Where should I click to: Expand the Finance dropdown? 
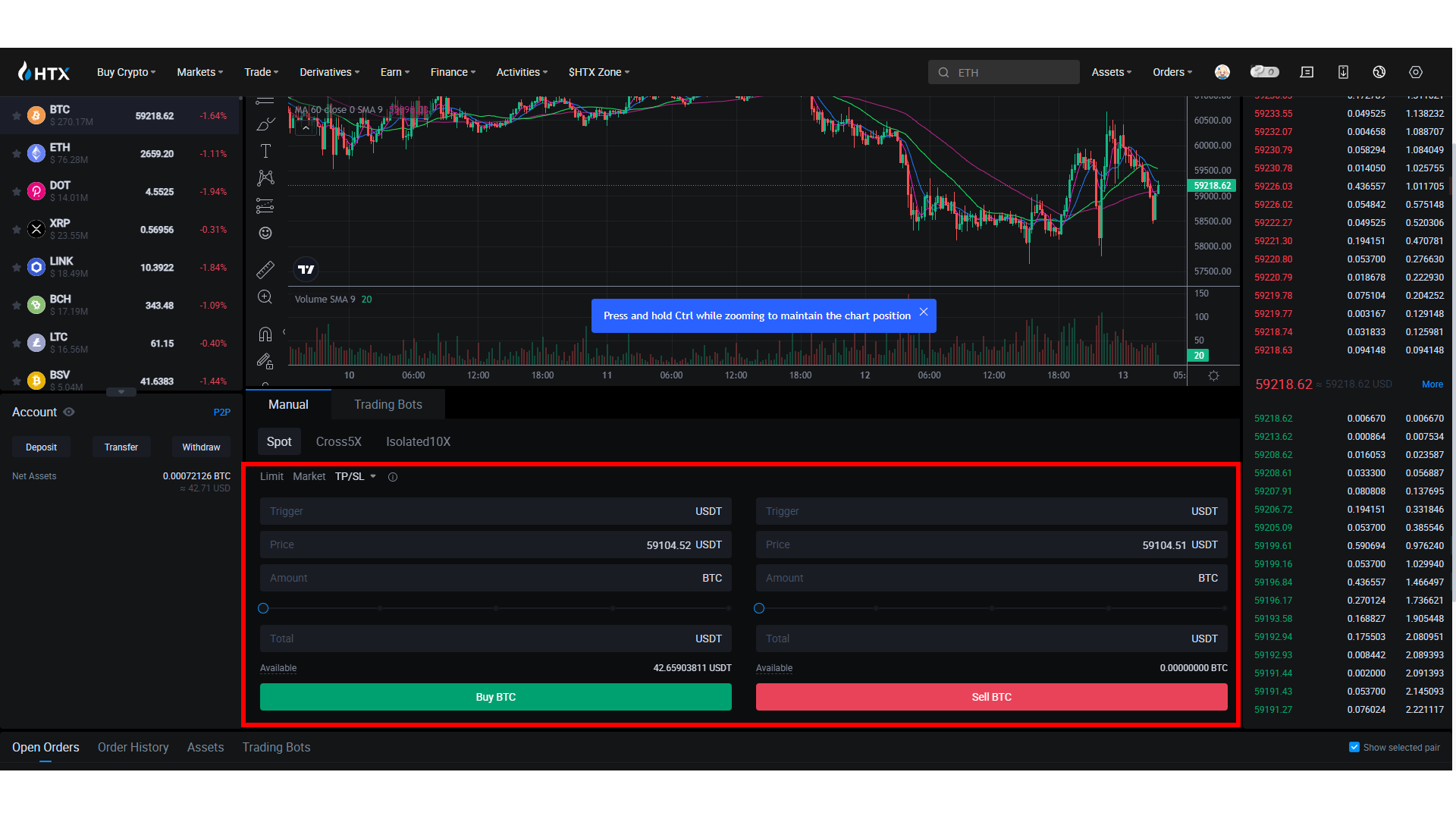[453, 72]
